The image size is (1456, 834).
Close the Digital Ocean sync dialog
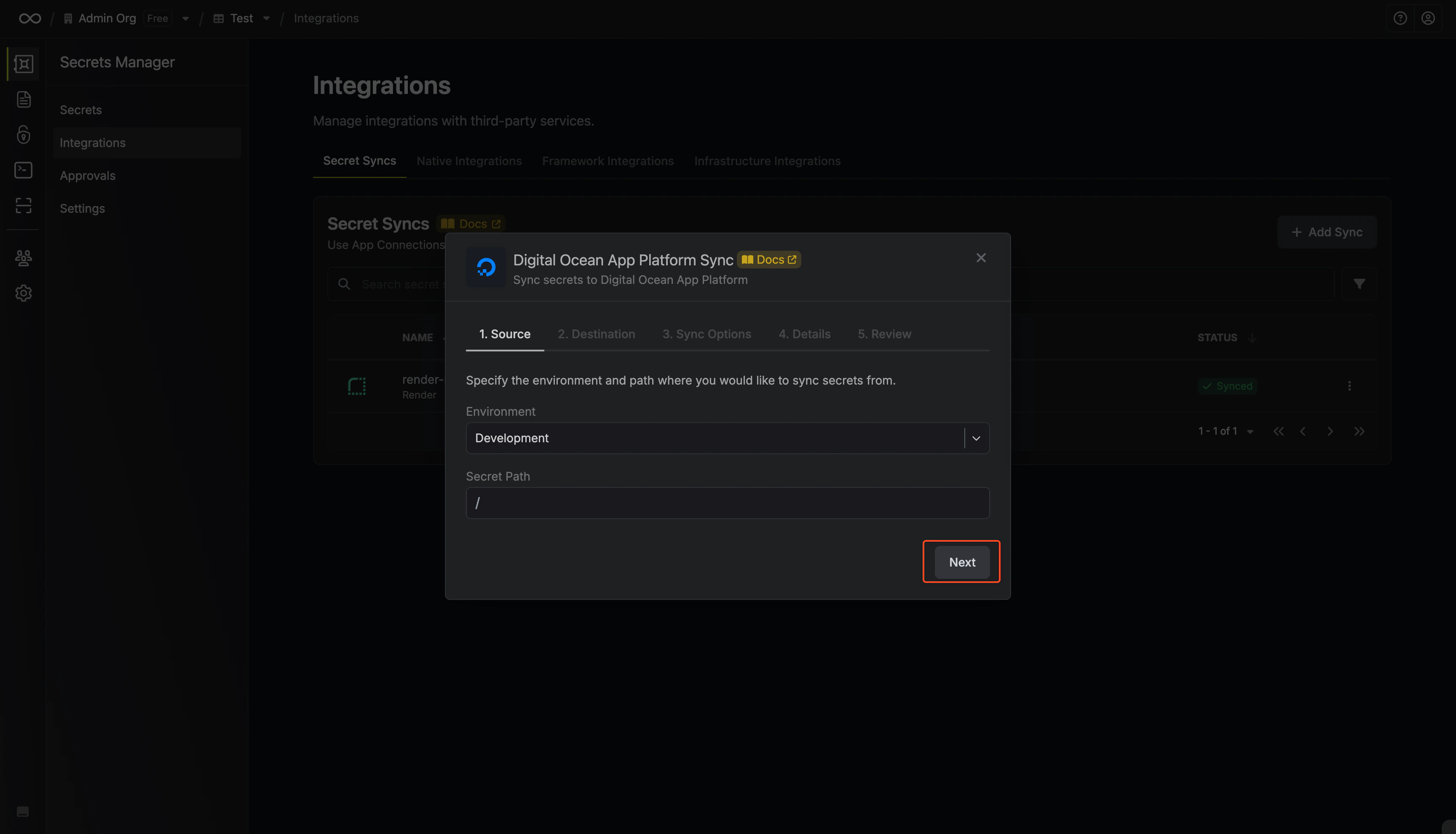point(981,258)
